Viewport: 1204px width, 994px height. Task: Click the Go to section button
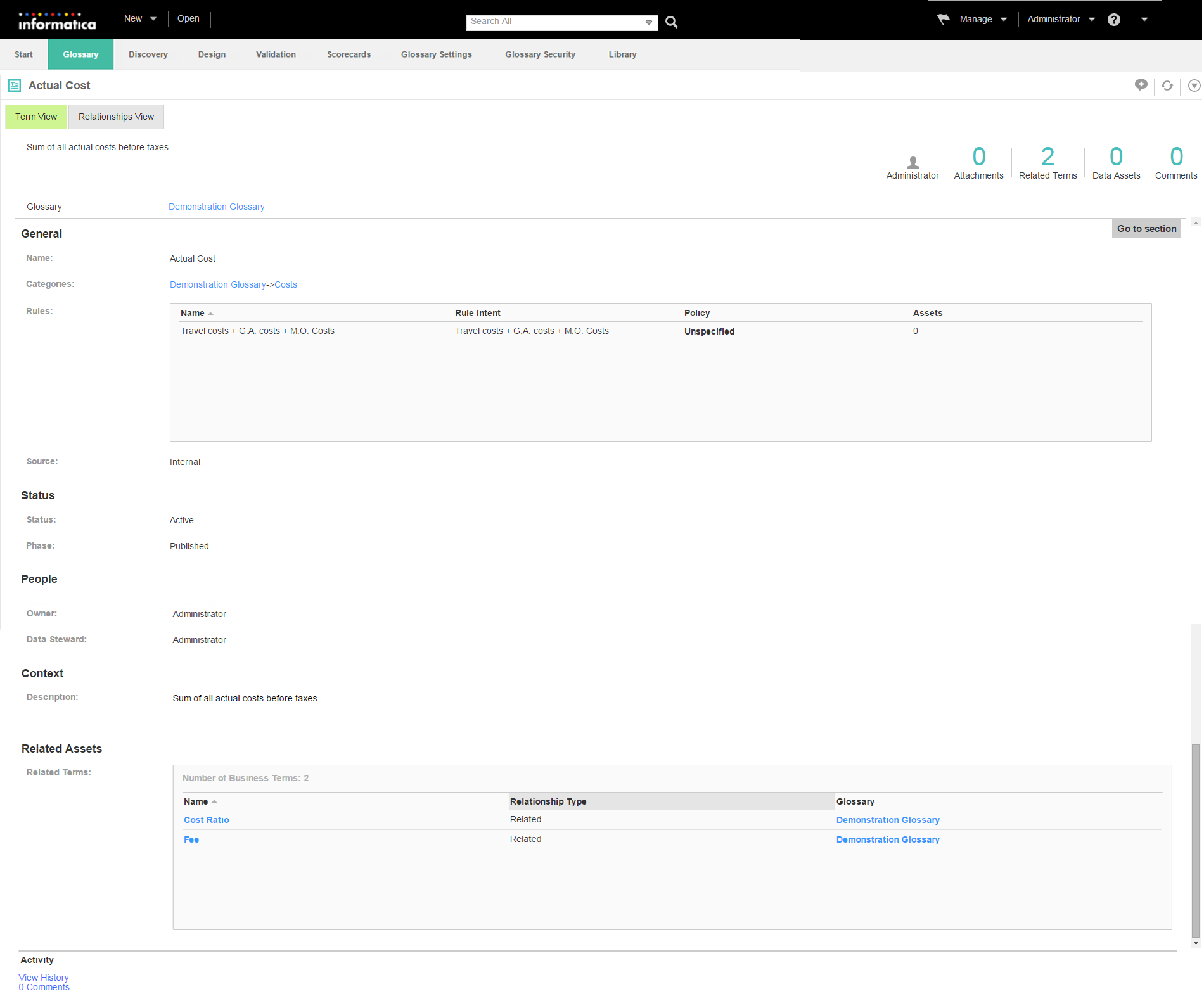coord(1146,229)
